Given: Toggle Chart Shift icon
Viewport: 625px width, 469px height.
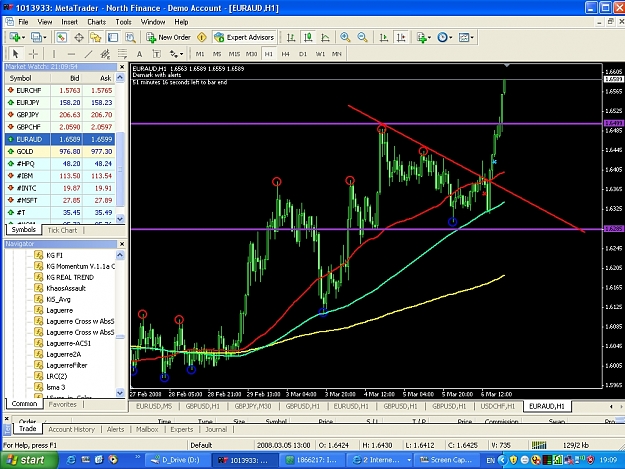Looking at the screenshot, I should [401, 37].
